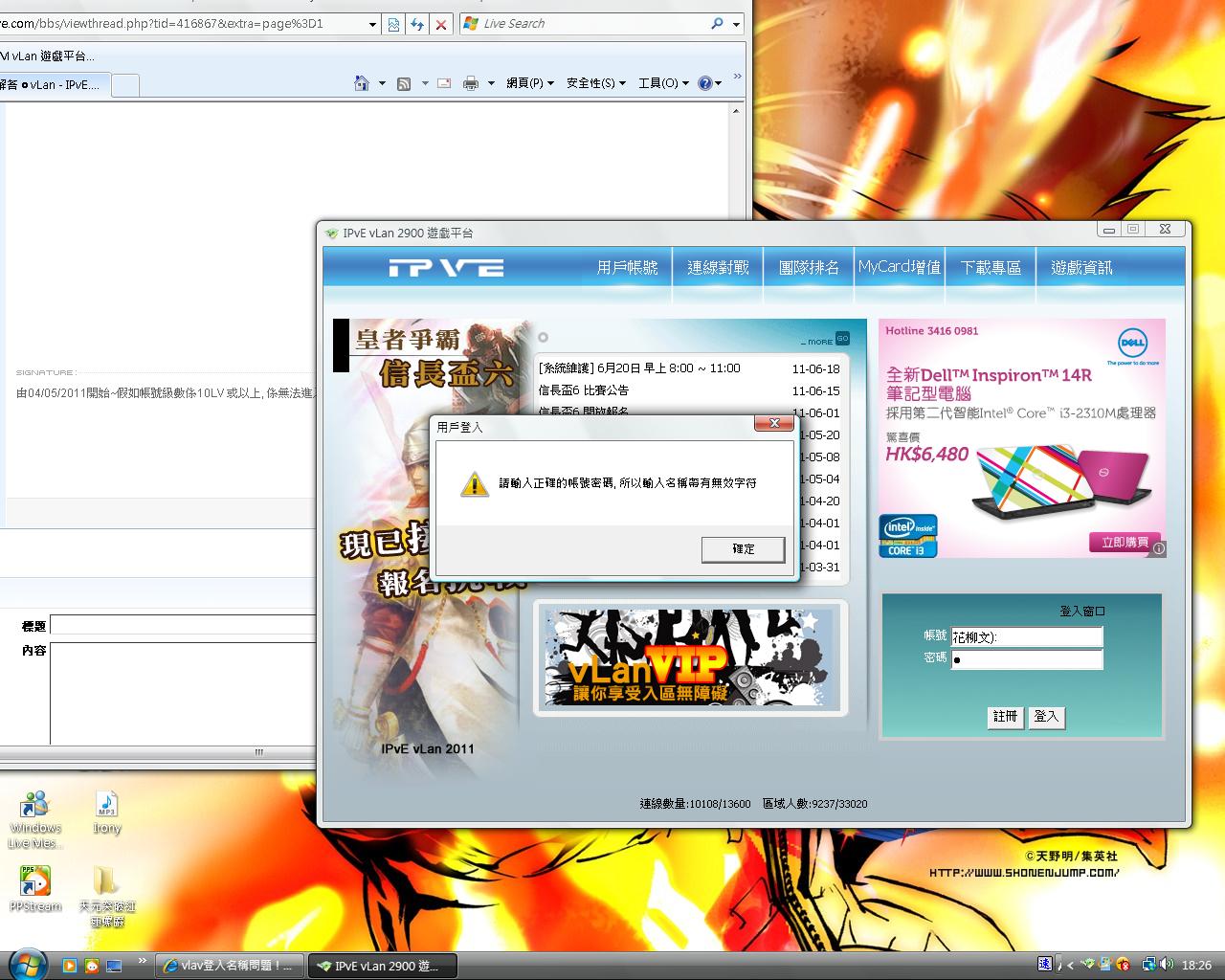Click the 立即購買 button on the Dell ad
The image size is (1225, 980).
pos(1125,543)
